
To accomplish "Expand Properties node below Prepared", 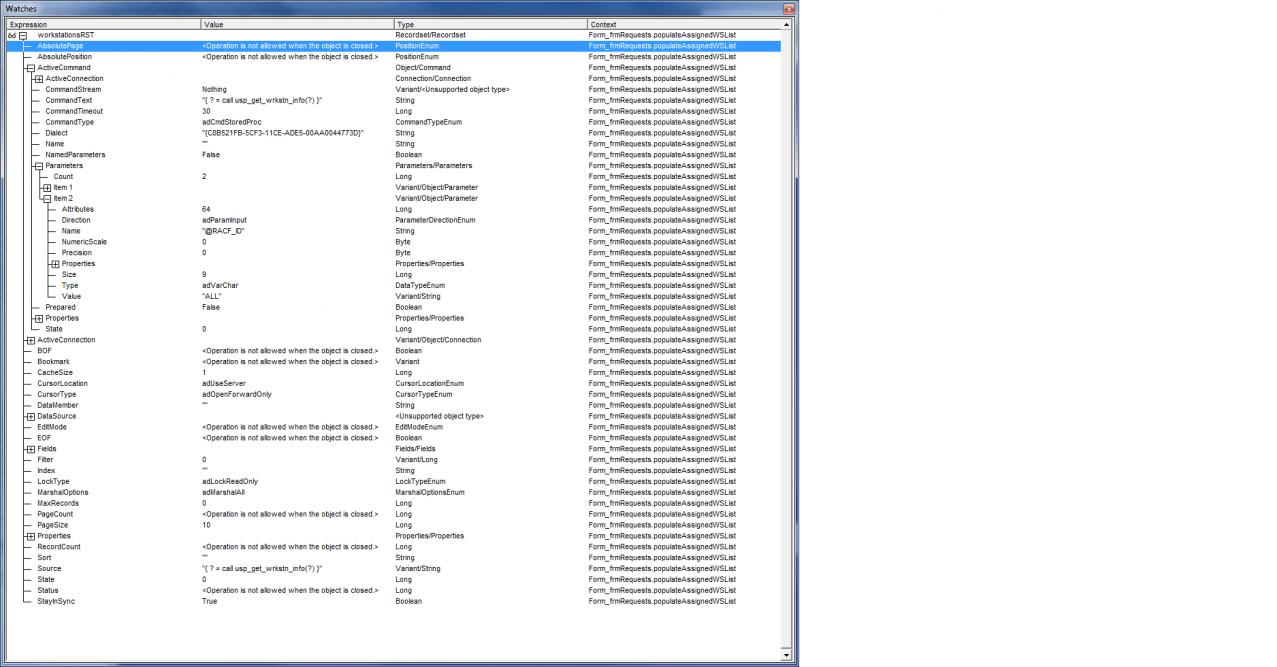I will [x=38, y=318].
